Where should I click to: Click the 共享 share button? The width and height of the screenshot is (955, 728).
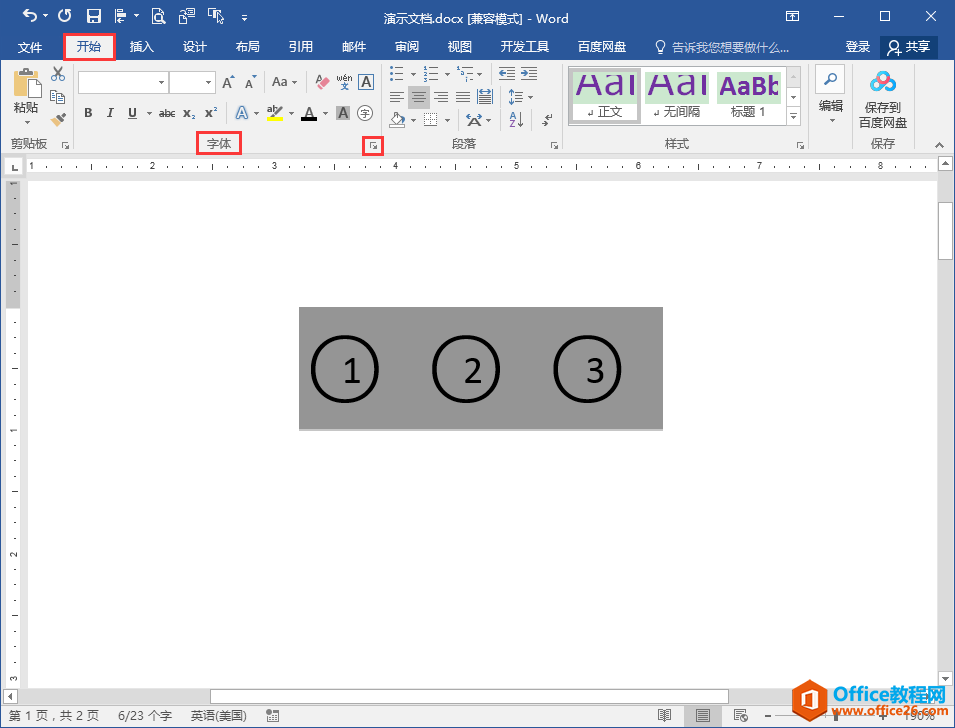[909, 47]
